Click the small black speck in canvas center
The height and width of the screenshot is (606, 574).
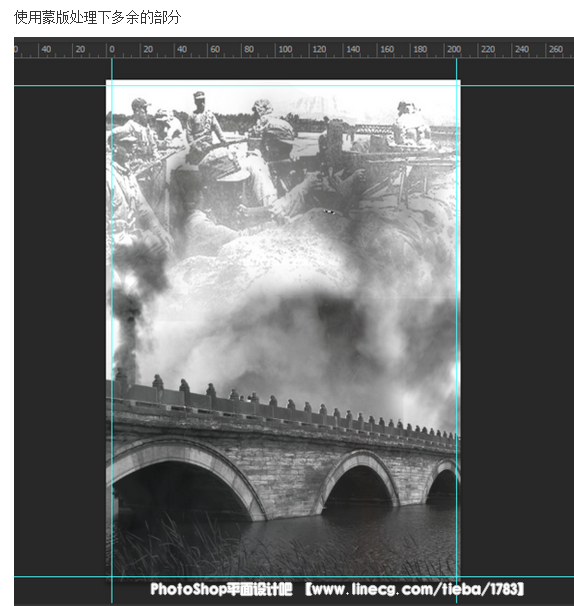[x=329, y=211]
